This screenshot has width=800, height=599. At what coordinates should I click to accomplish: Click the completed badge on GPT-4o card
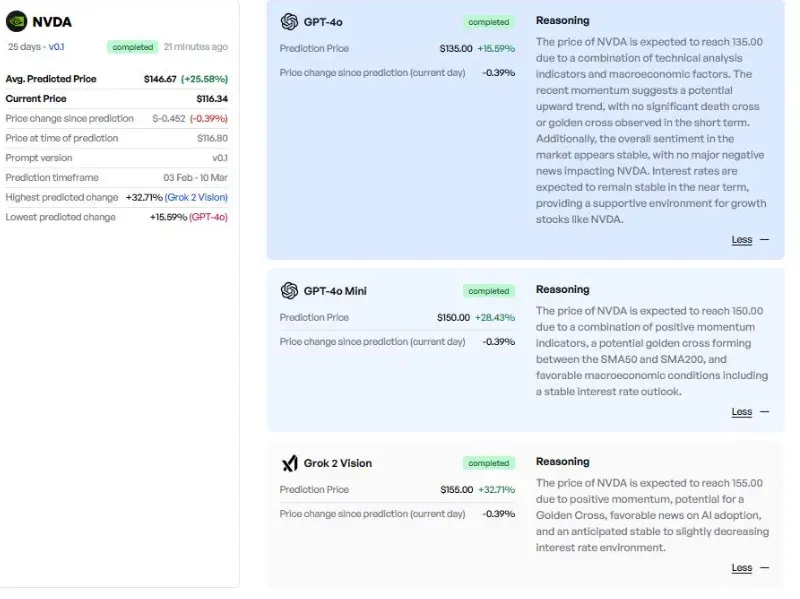point(489,22)
